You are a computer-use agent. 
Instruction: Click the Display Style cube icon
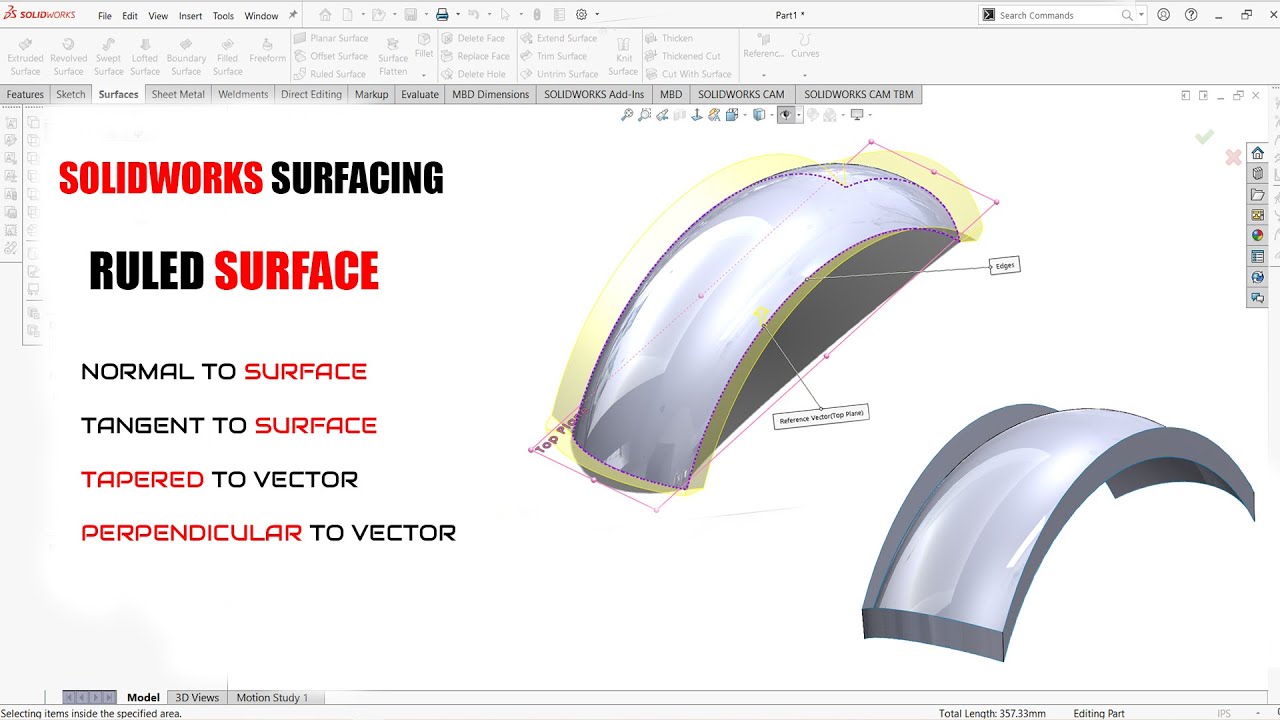pyautogui.click(x=759, y=115)
